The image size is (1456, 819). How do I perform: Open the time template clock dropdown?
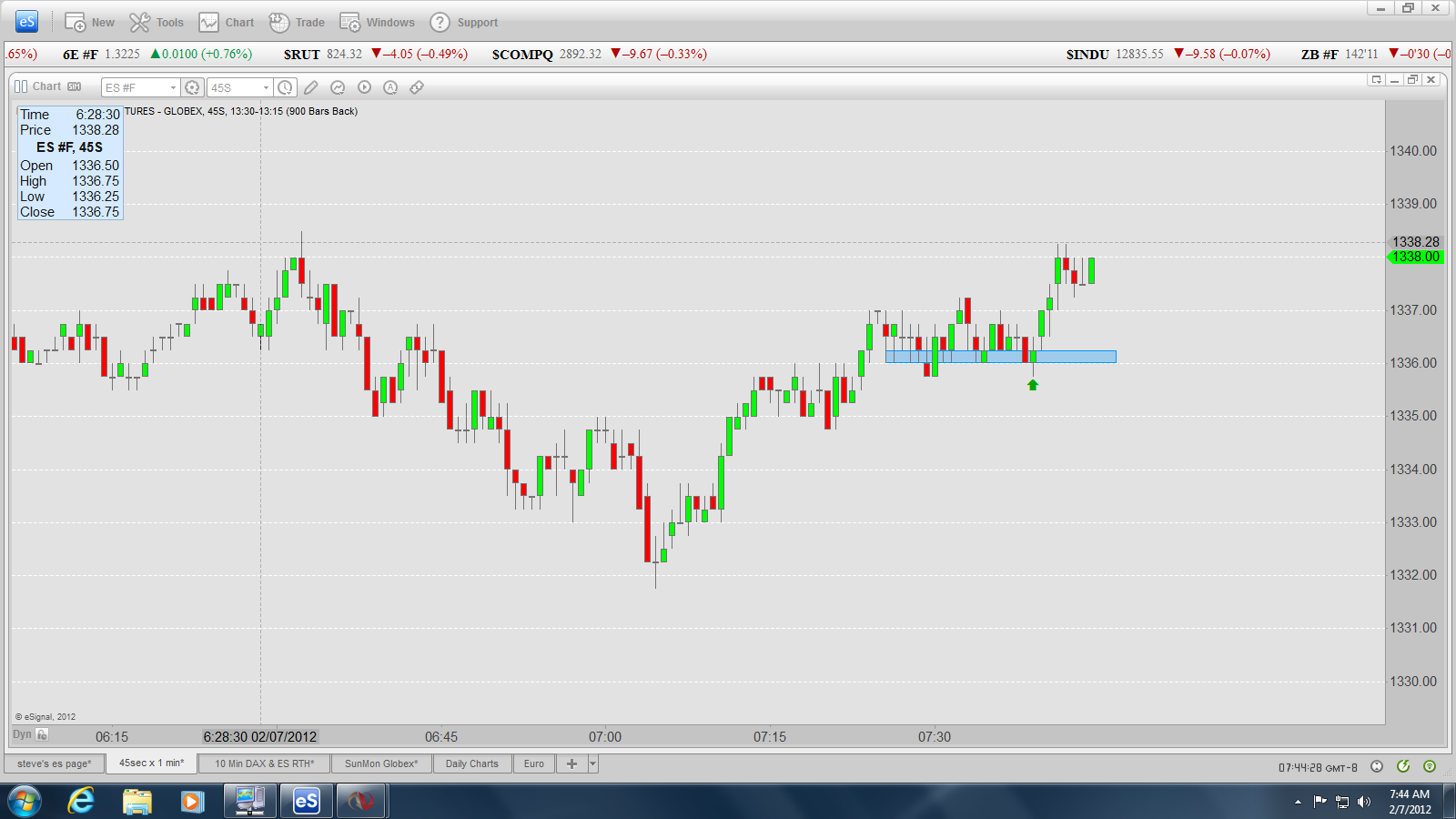point(285,87)
